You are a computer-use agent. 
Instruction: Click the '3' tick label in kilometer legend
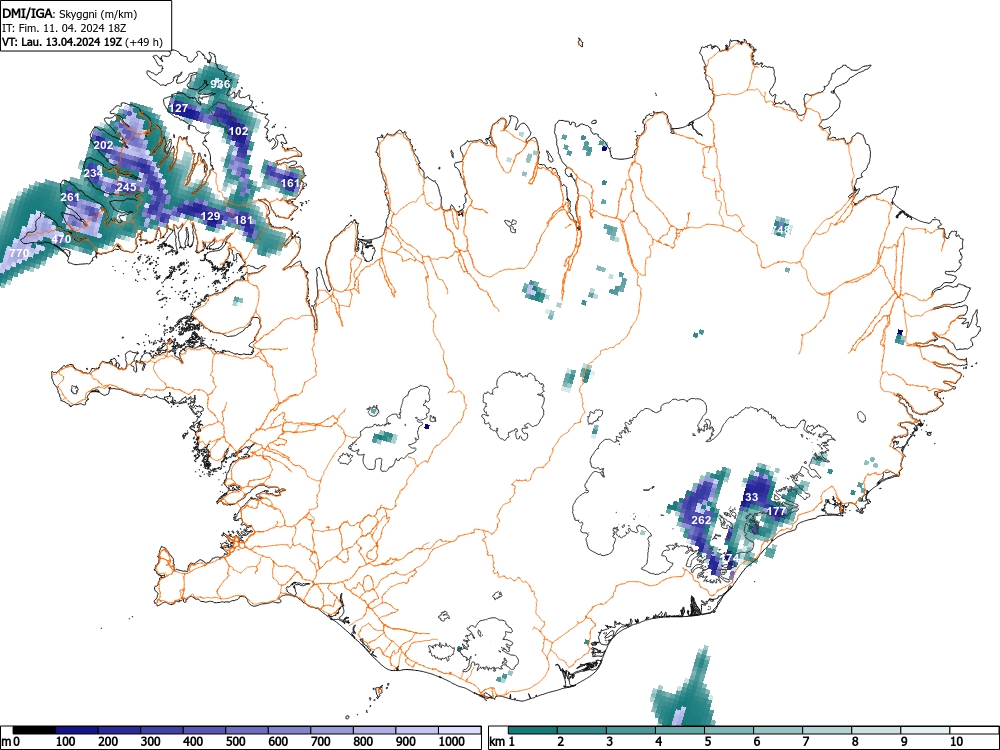tap(610, 742)
